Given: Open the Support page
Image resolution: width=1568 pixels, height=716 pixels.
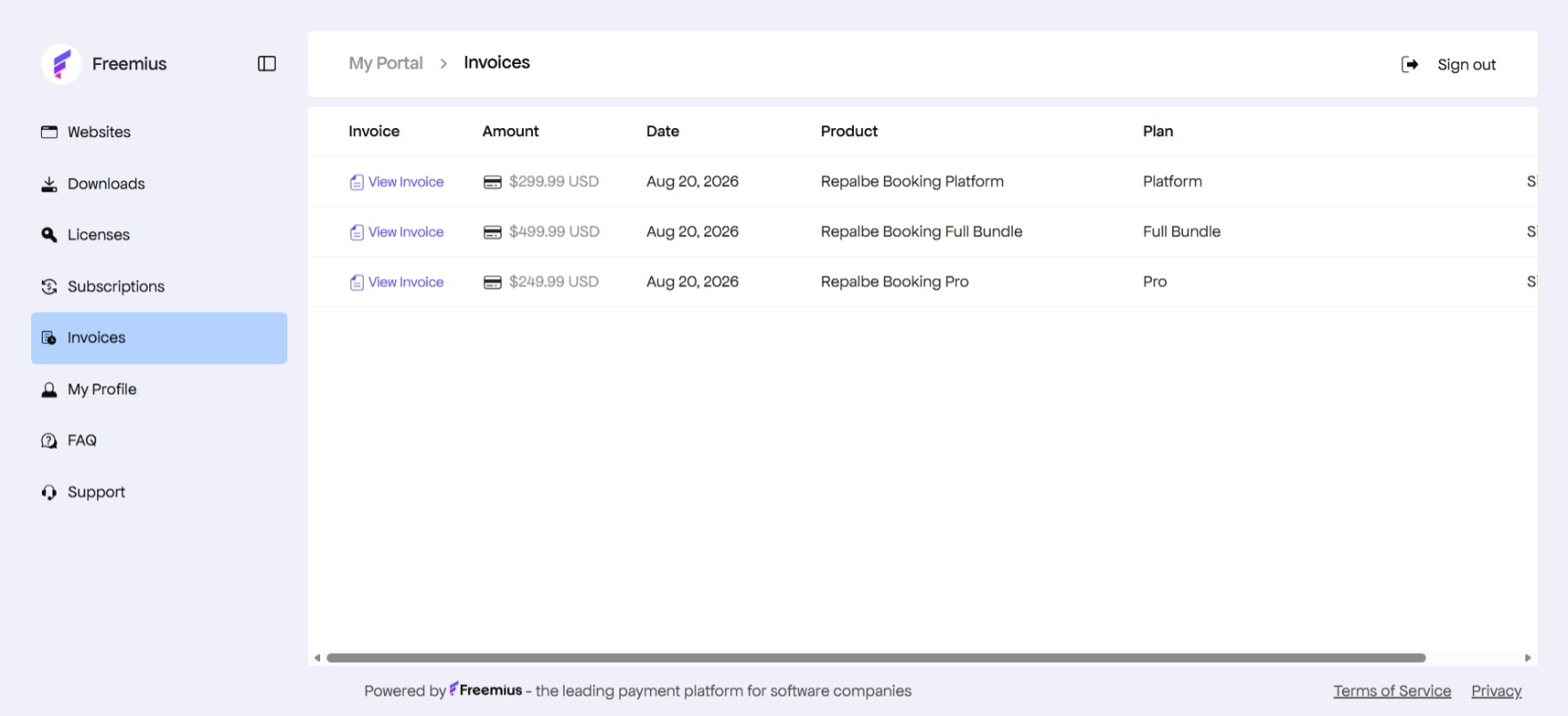Looking at the screenshot, I should click(x=159, y=492).
